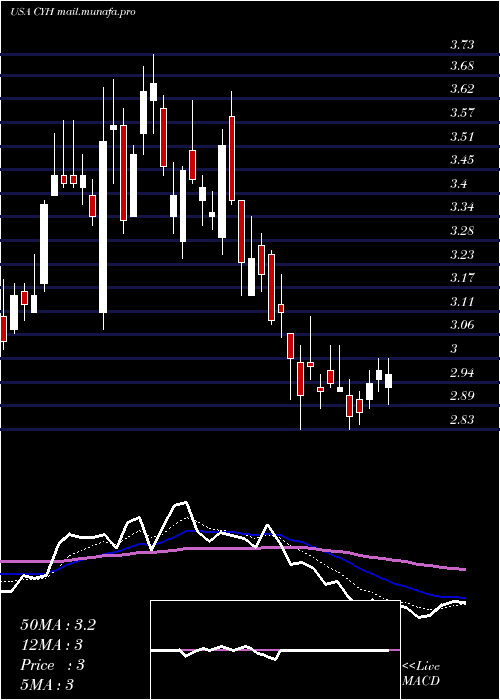Screen dimensions: 500x700
Task: Click the <<Live MACD label
Action: [x=421, y=674]
